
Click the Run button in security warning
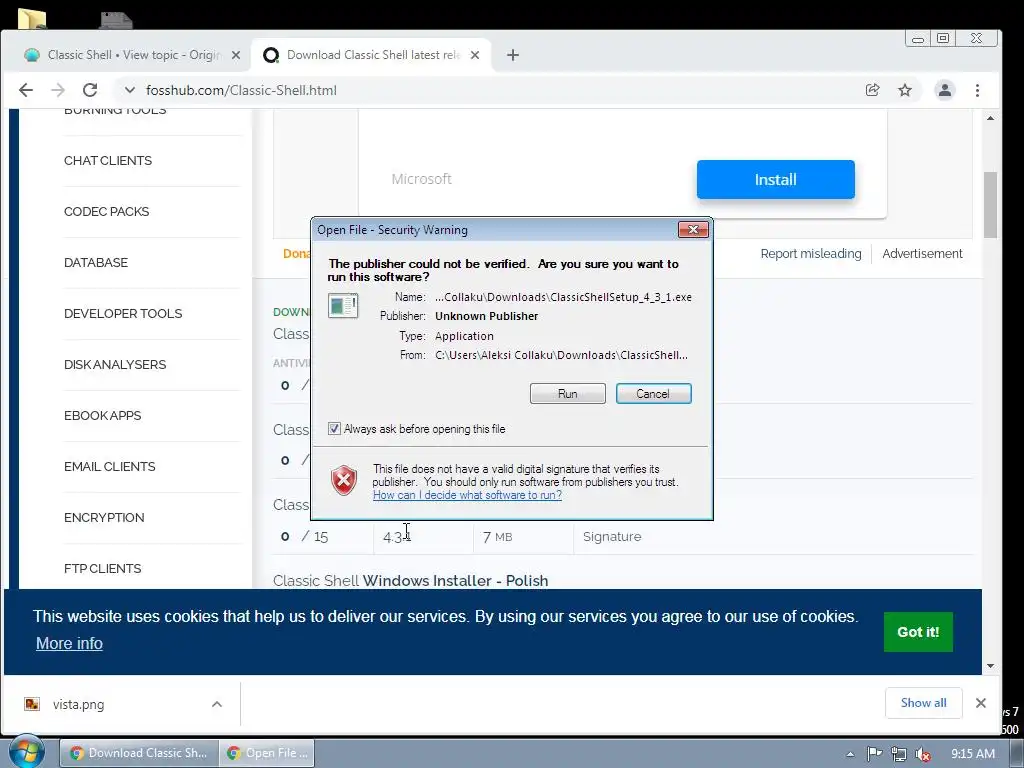tap(568, 394)
